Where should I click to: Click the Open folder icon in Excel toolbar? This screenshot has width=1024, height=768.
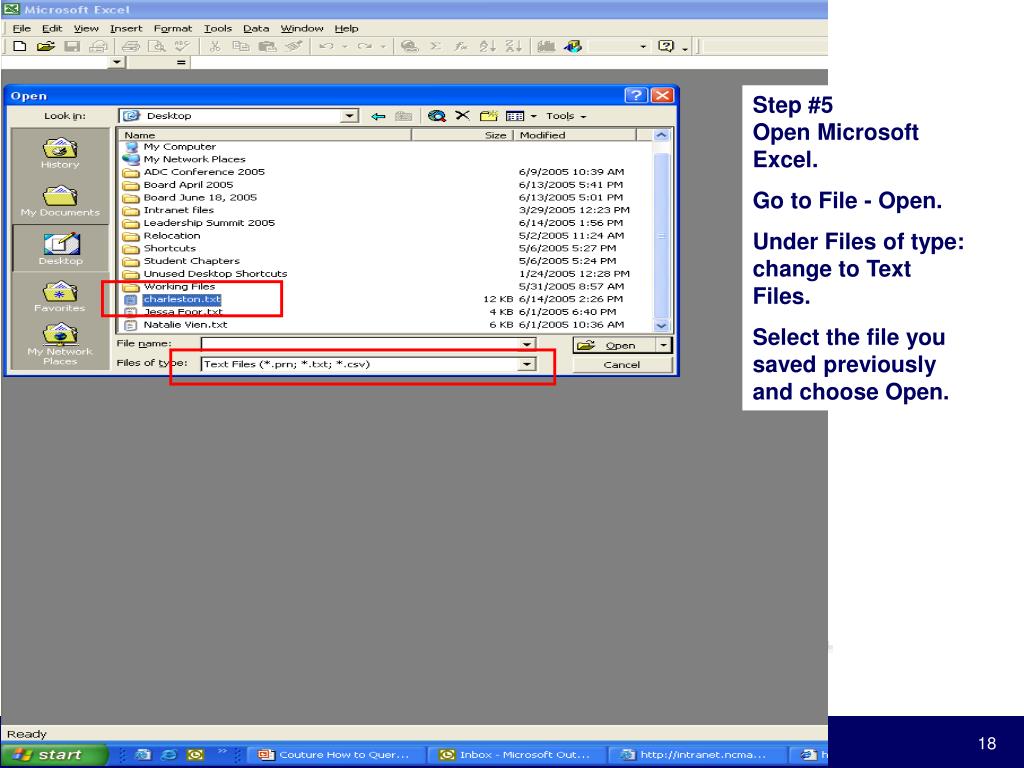46,46
